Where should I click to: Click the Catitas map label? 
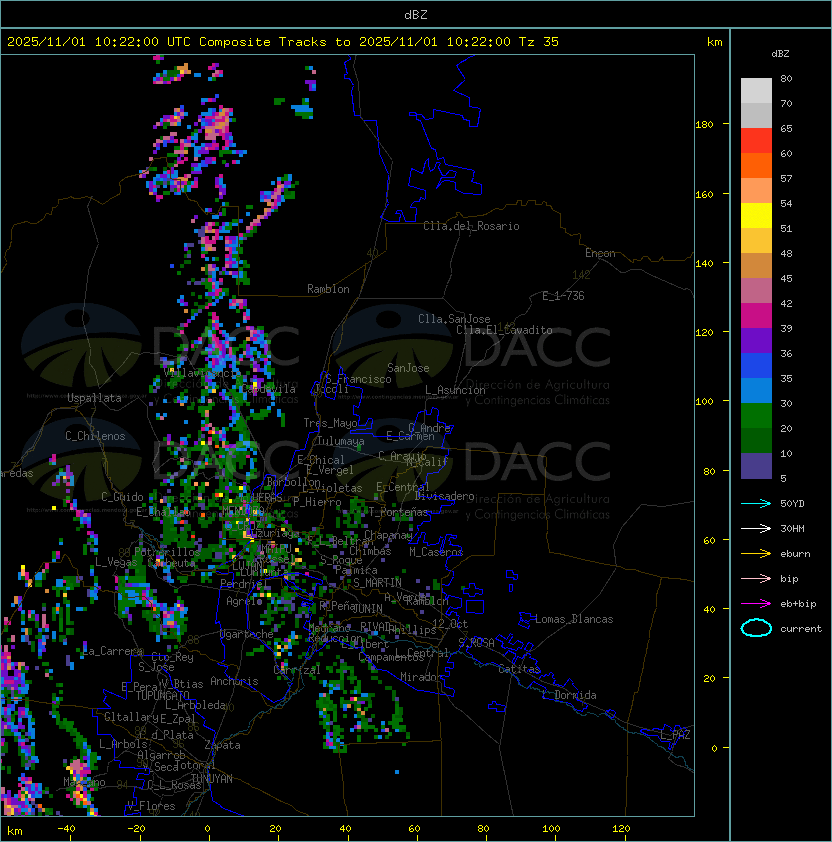[519, 669]
